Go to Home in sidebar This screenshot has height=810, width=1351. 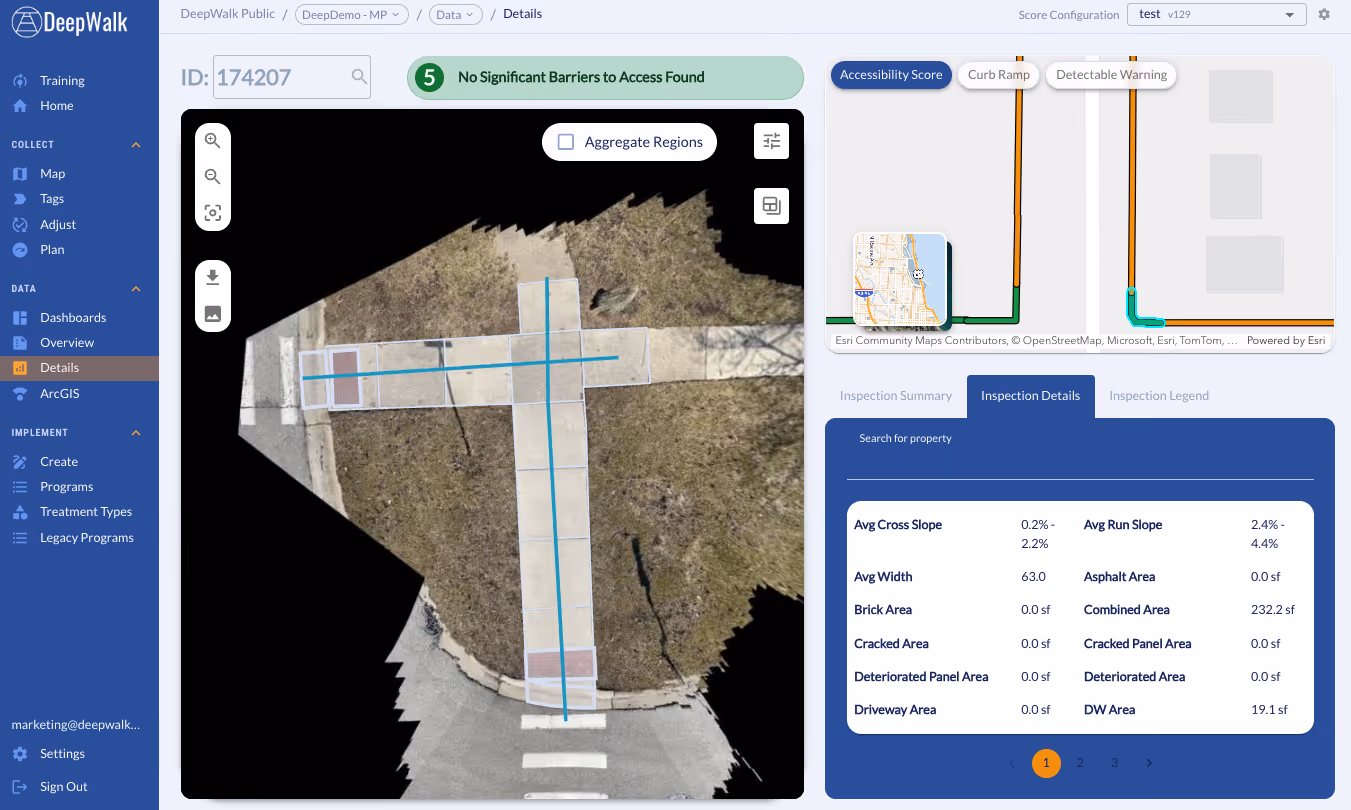[x=56, y=105]
